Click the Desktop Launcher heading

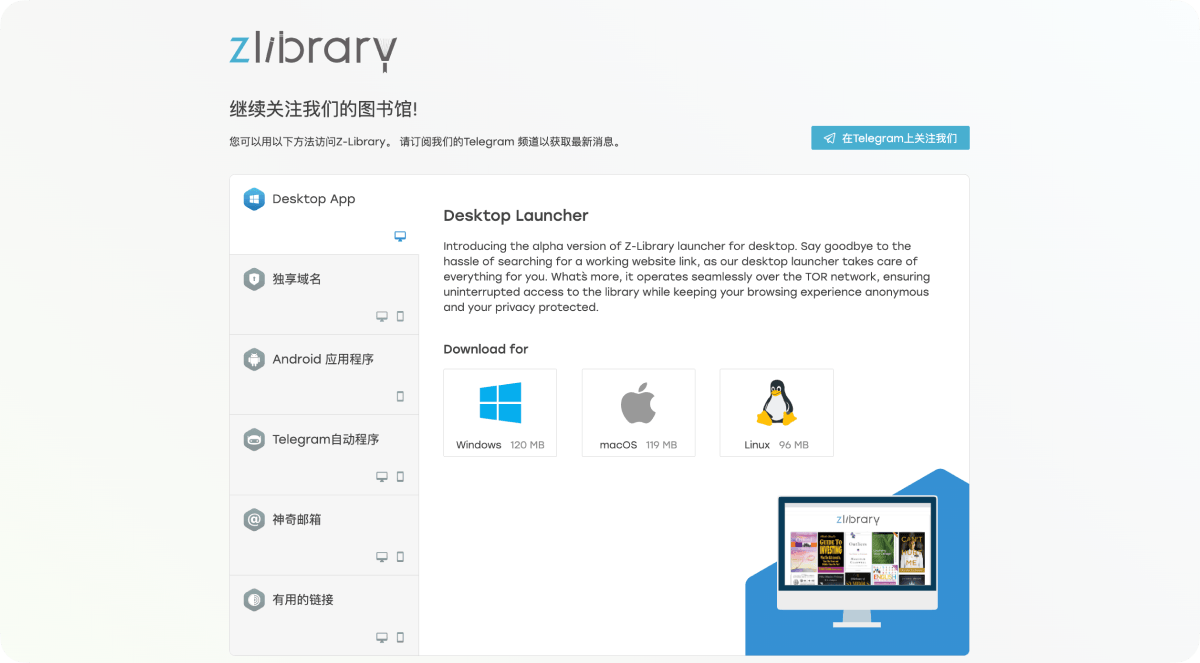(x=516, y=215)
